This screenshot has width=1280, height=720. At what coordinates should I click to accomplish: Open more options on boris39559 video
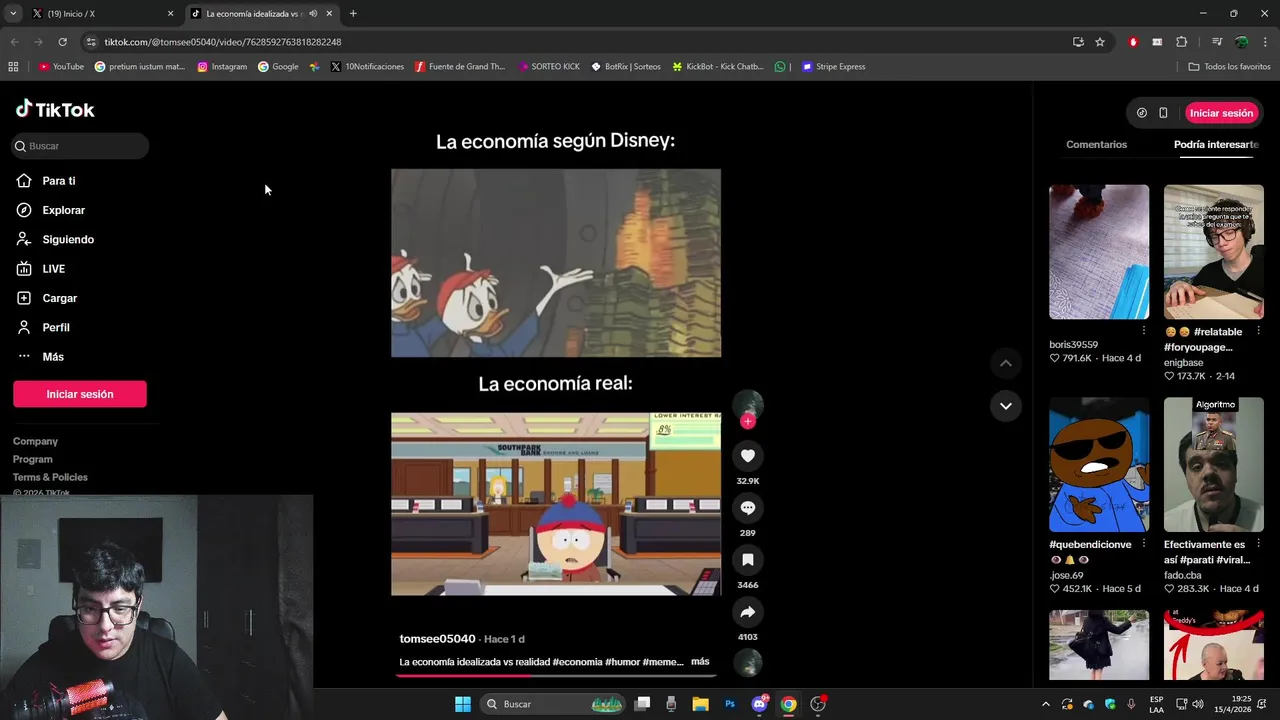pyautogui.click(x=1143, y=330)
